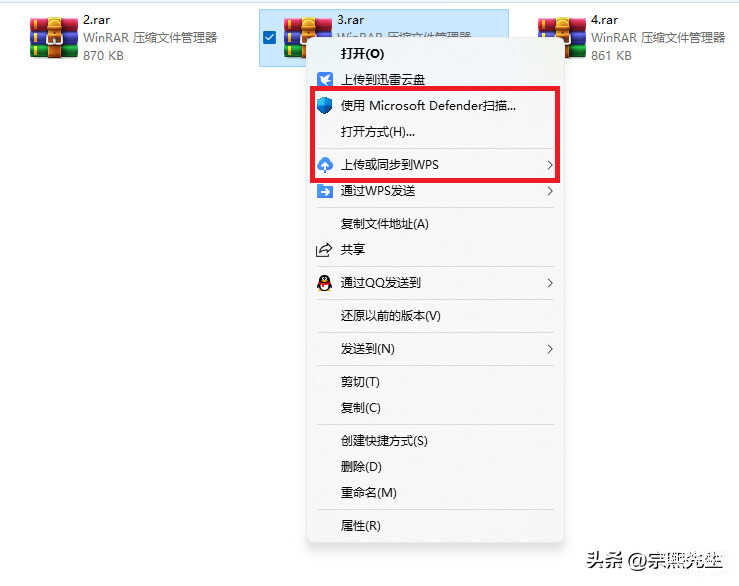
Task: Click the Xunlei cloud upload bird icon
Action: pos(325,79)
